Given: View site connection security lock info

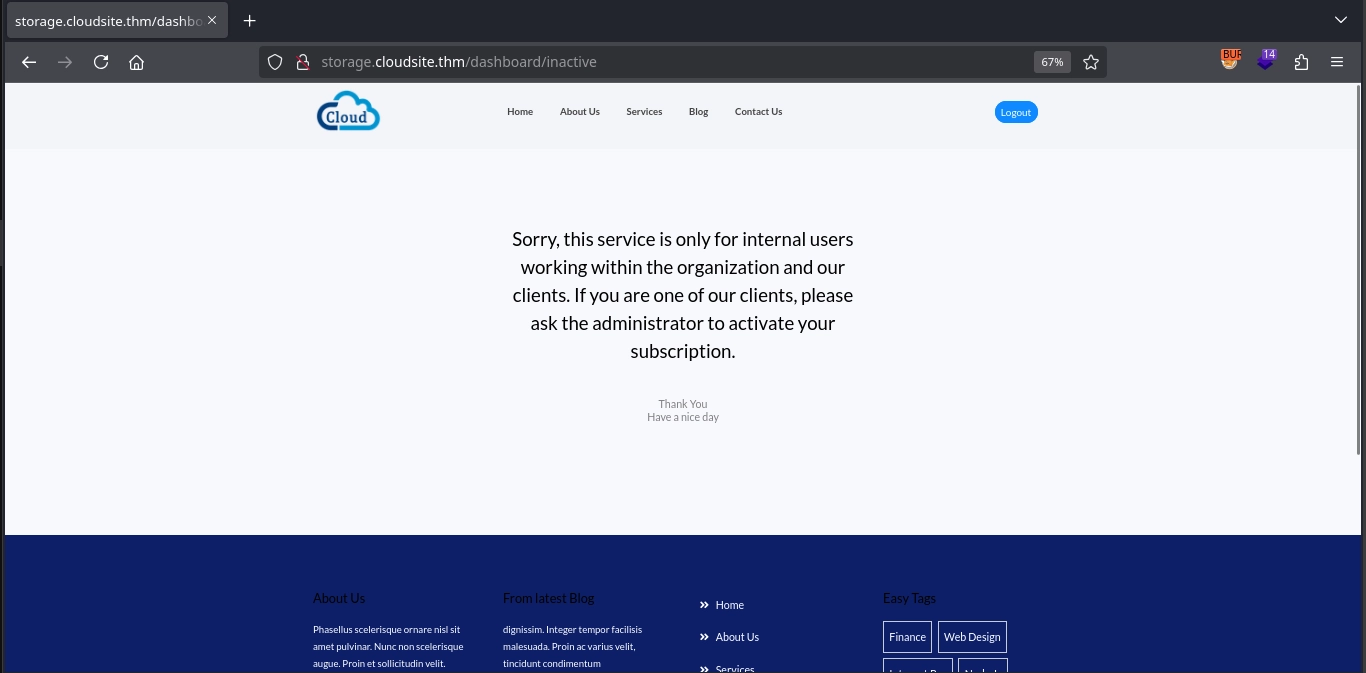Looking at the screenshot, I should coord(302,62).
